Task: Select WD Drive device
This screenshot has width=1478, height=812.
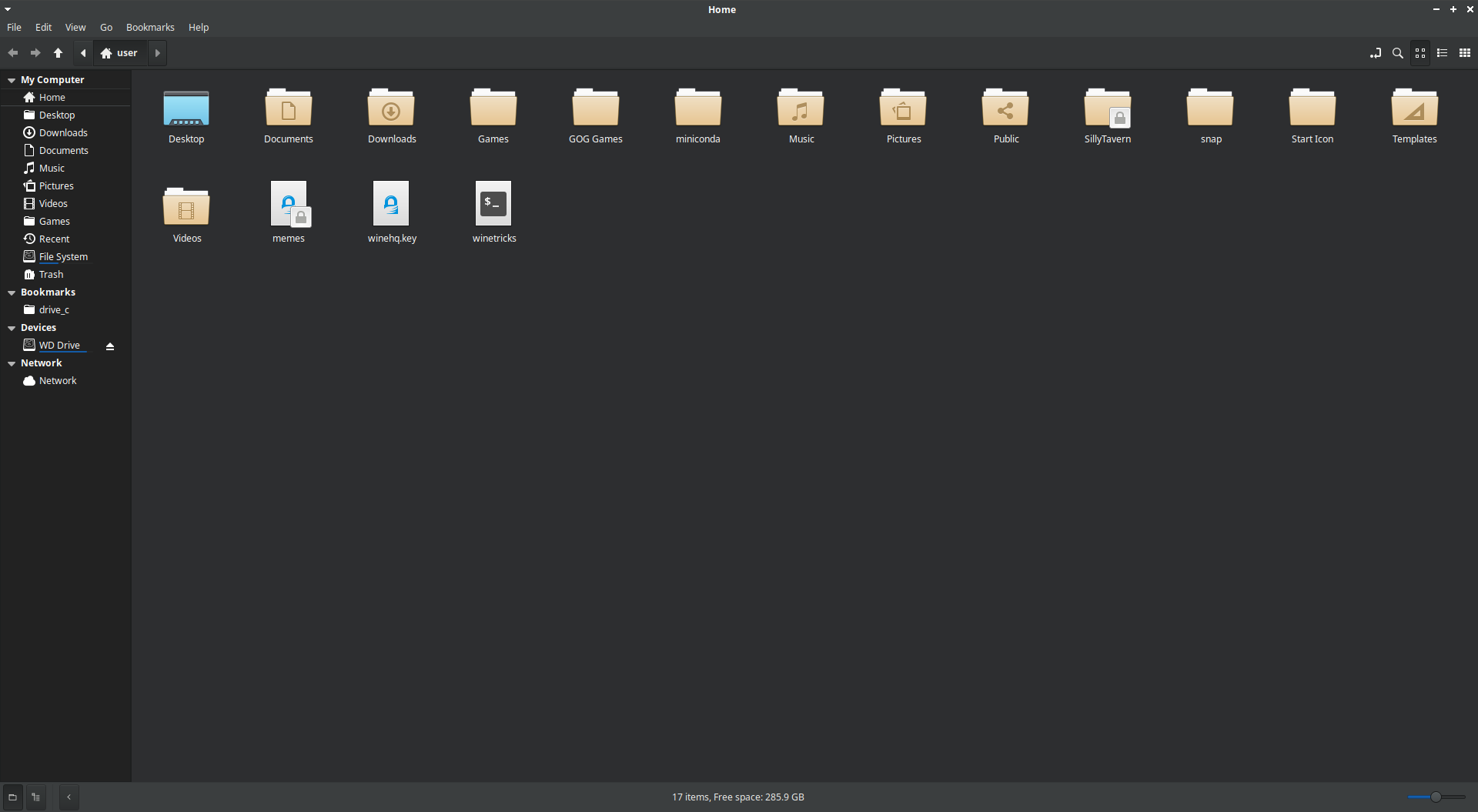Action: [x=59, y=346]
